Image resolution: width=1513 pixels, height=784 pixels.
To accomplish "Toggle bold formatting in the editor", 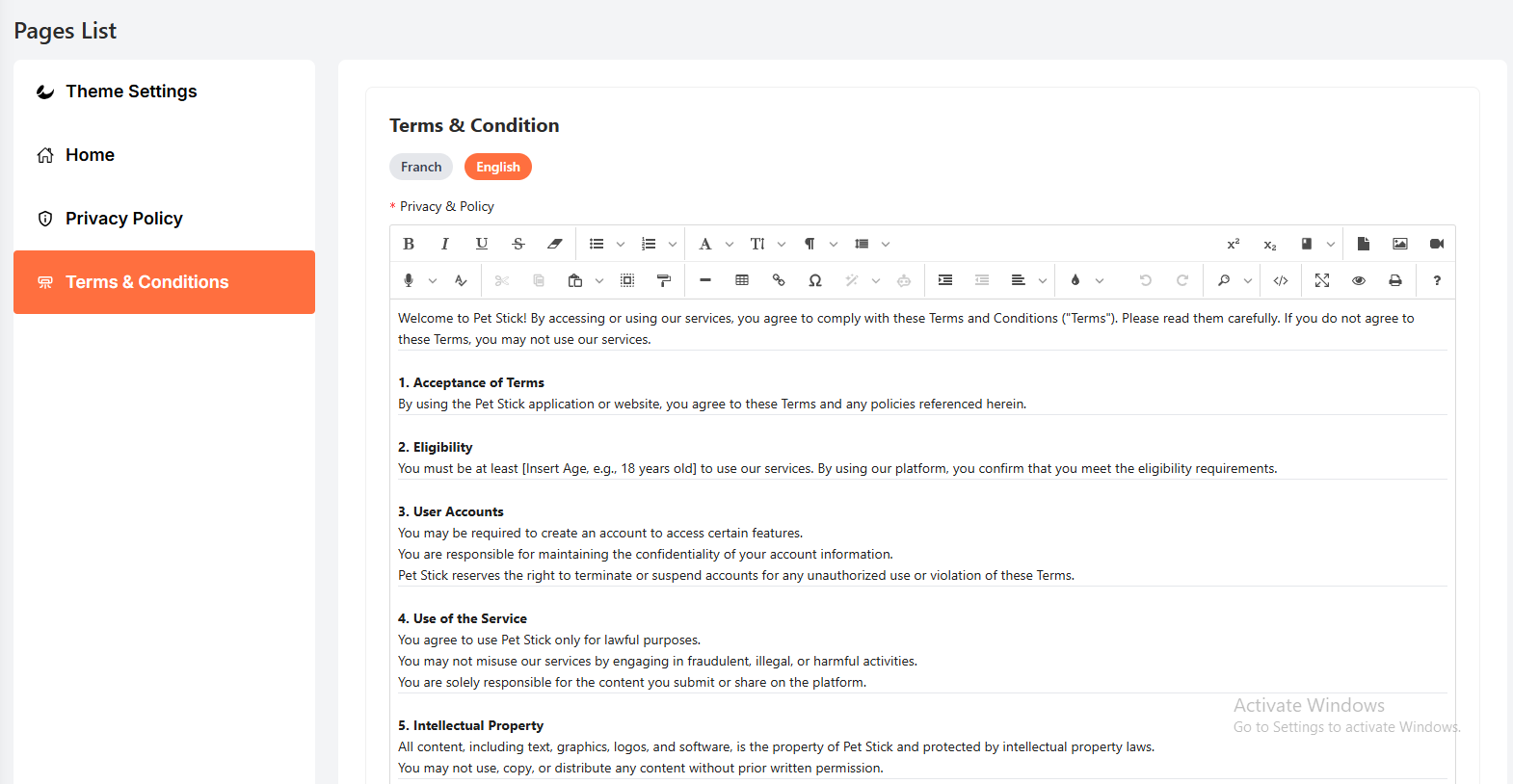I will point(409,244).
